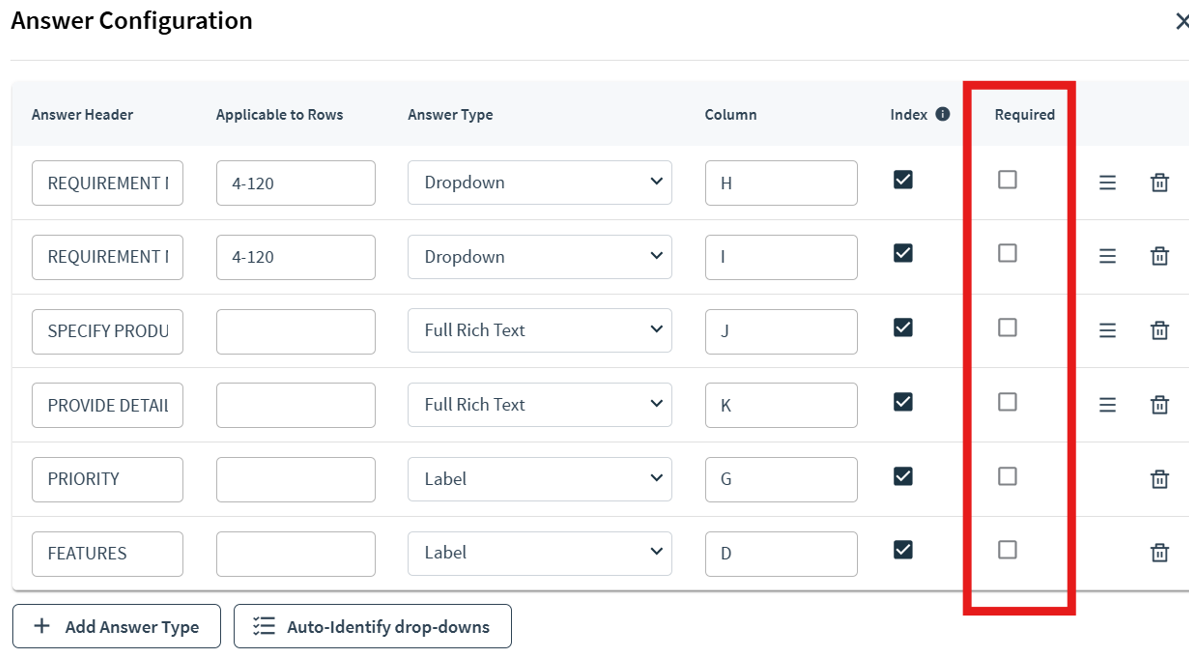Click reorder handle for Column J row
Viewport: 1189px width, 651px height.
pos(1107,330)
